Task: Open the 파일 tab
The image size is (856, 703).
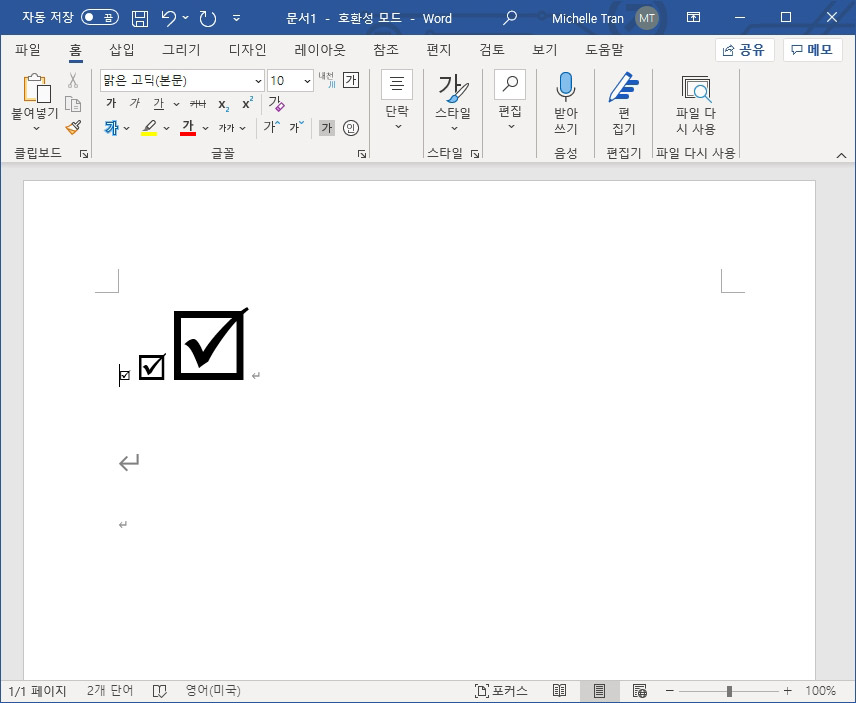Action: pos(28,50)
